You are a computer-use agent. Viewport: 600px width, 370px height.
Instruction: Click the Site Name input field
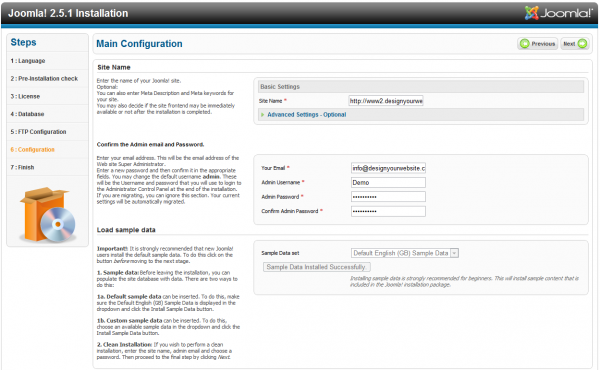click(386, 101)
